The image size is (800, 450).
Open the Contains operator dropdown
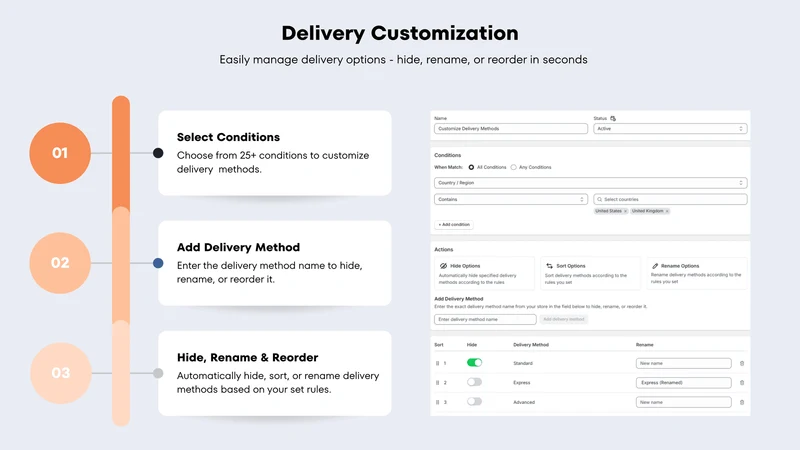pos(511,199)
